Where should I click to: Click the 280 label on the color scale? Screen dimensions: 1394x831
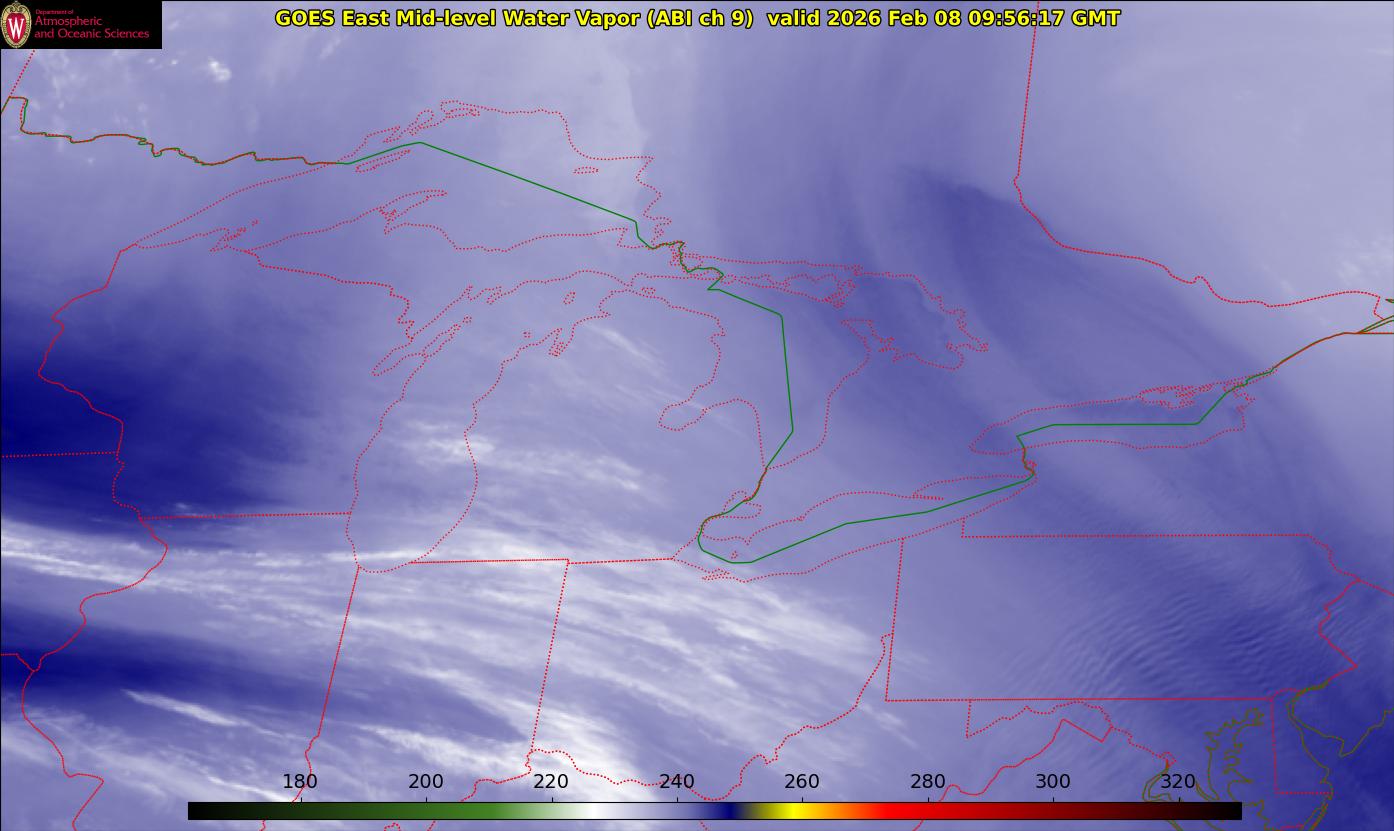pos(928,781)
